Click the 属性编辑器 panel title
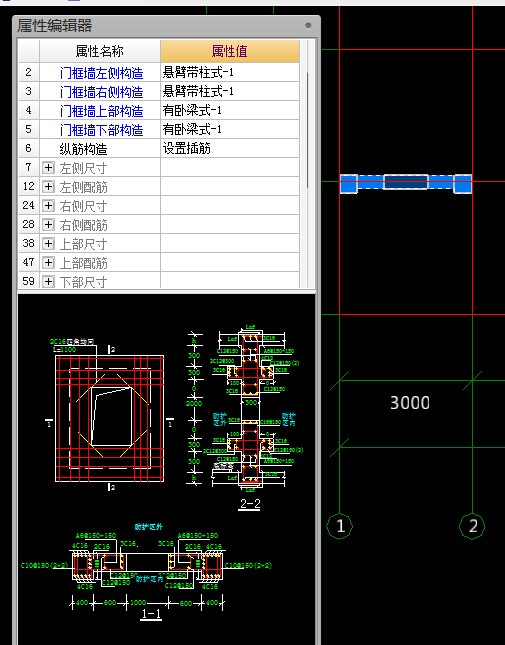This screenshot has width=505, height=645. tap(54, 26)
